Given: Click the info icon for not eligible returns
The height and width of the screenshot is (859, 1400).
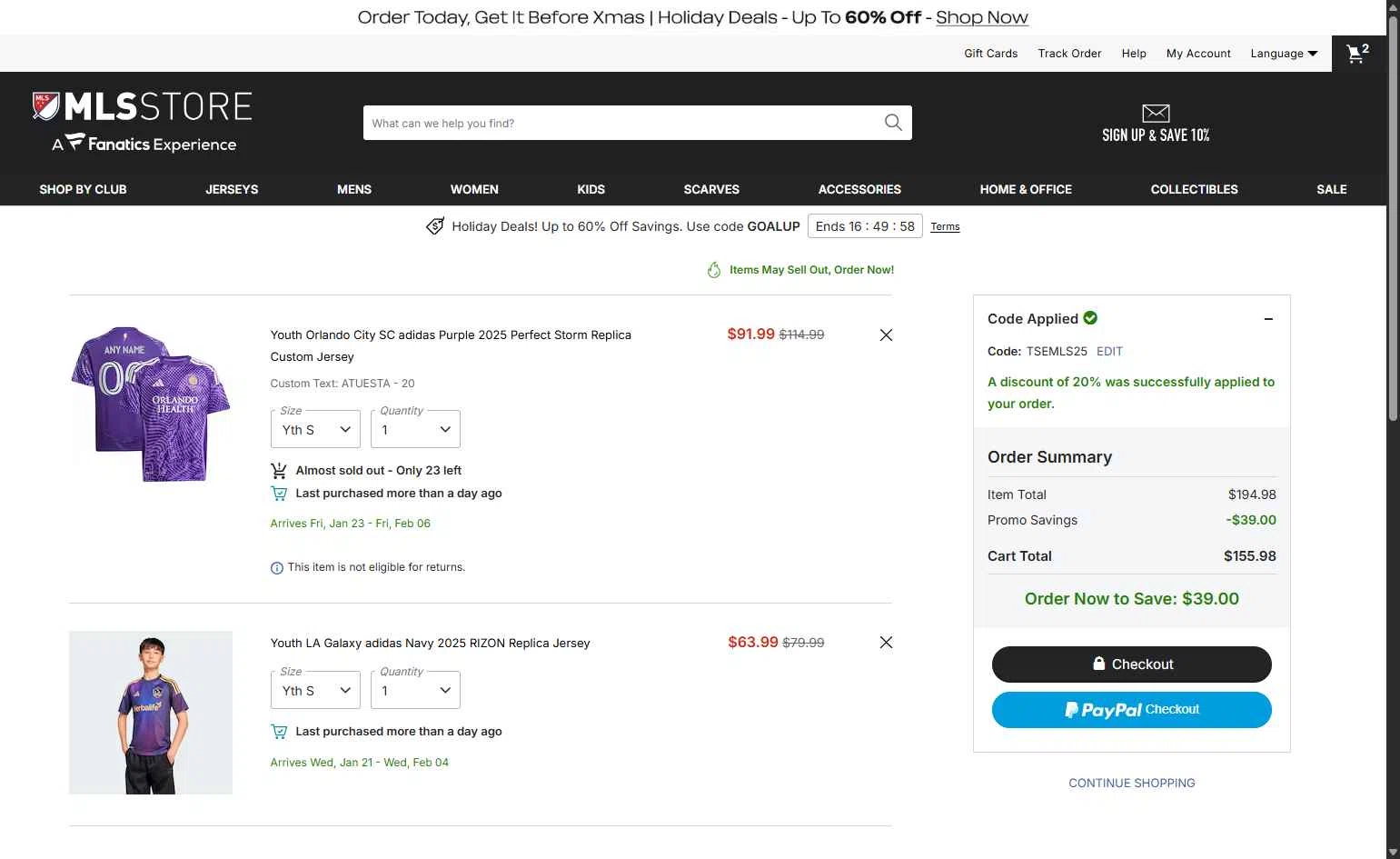Looking at the screenshot, I should pos(277,567).
